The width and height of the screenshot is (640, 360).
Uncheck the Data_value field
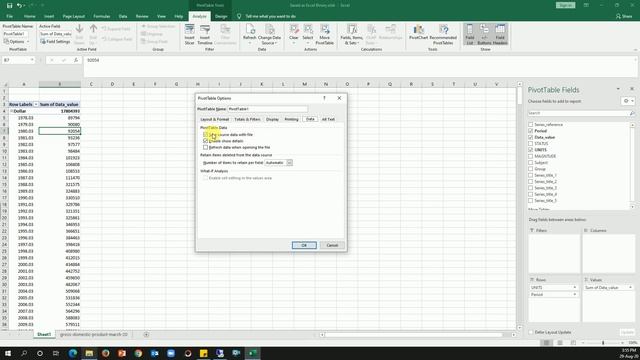(531, 137)
